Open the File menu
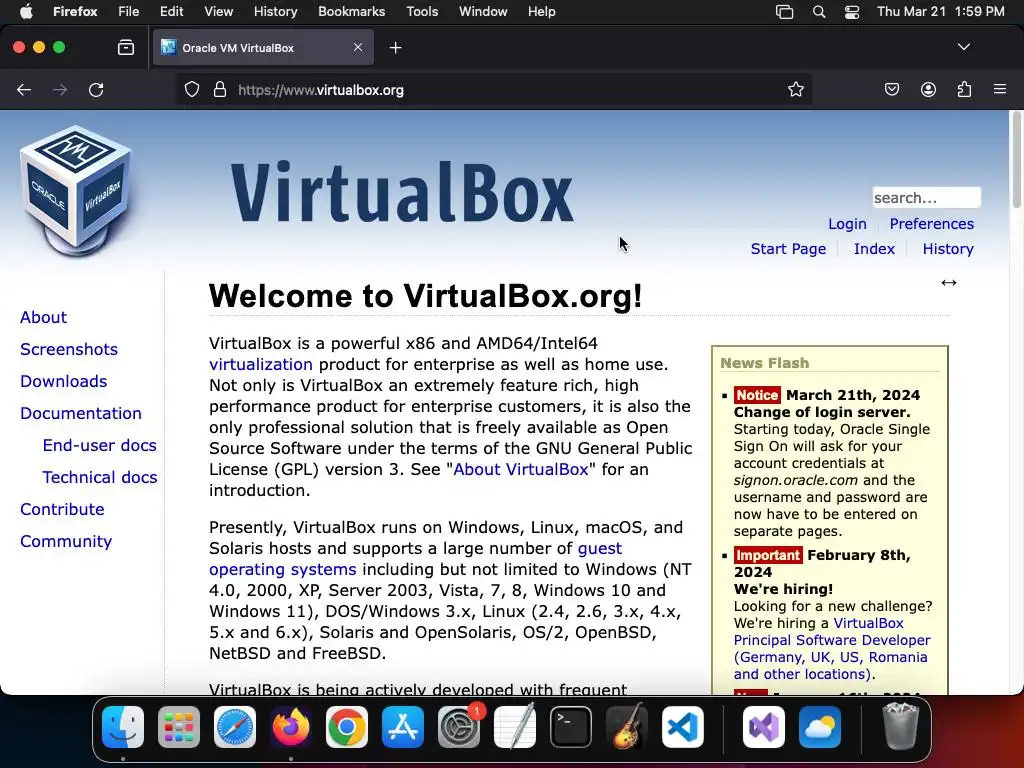Viewport: 1024px width, 768px height. (x=129, y=12)
